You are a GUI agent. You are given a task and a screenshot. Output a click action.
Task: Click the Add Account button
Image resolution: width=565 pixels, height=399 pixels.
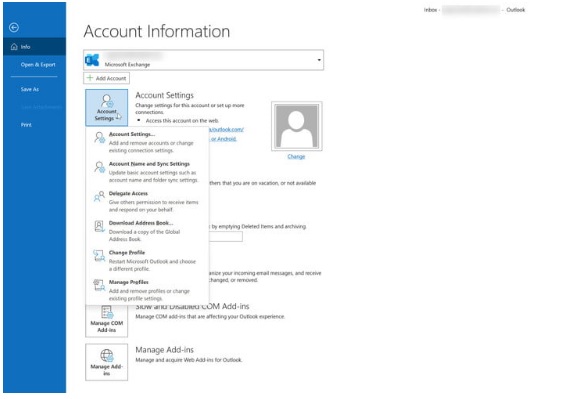(x=107, y=78)
